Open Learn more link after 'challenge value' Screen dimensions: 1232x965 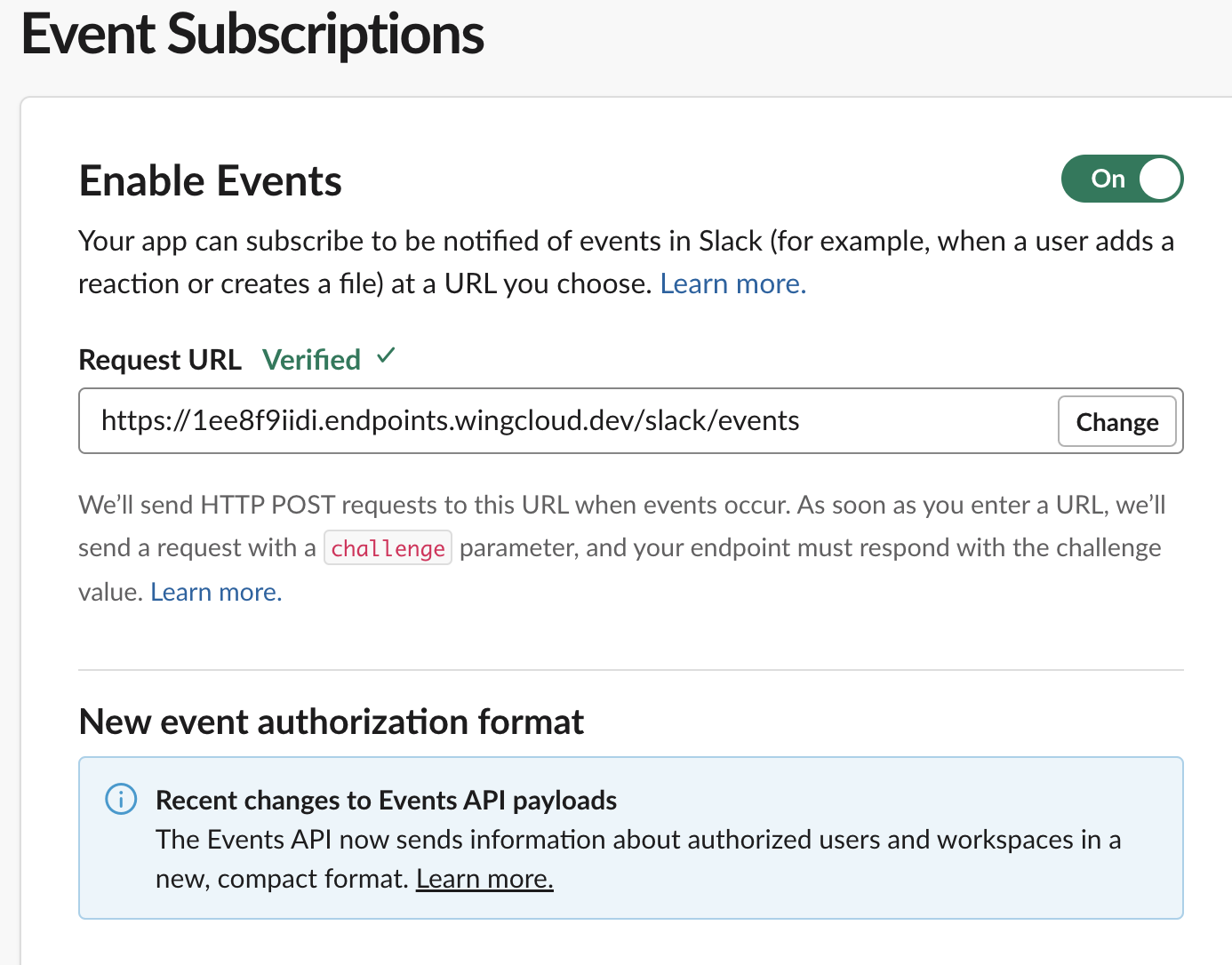[x=216, y=592]
